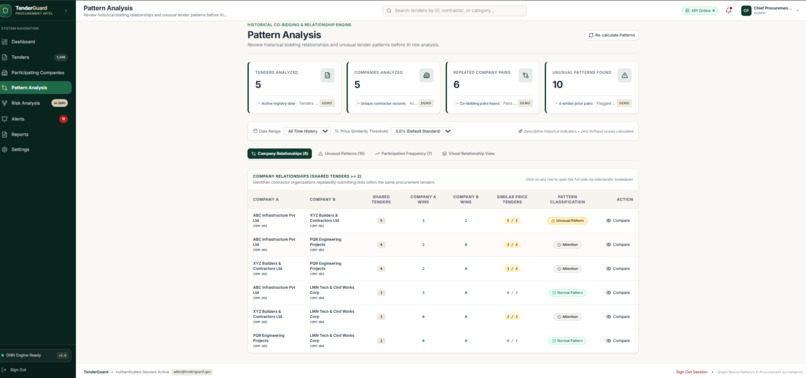Click the Shared Tenders column header
806x378 pixels.
[381, 200]
